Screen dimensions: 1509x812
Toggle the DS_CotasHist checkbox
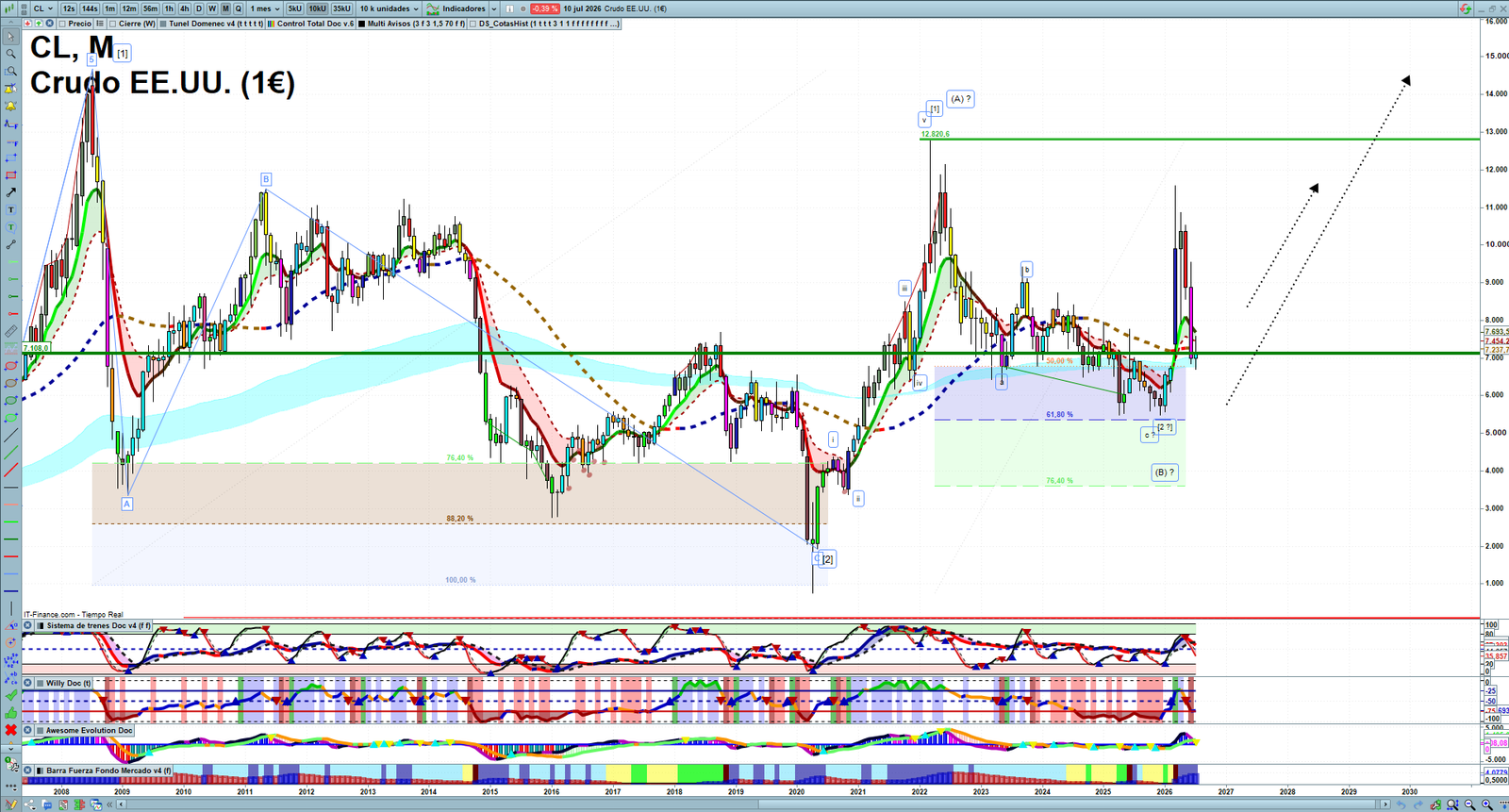point(473,24)
